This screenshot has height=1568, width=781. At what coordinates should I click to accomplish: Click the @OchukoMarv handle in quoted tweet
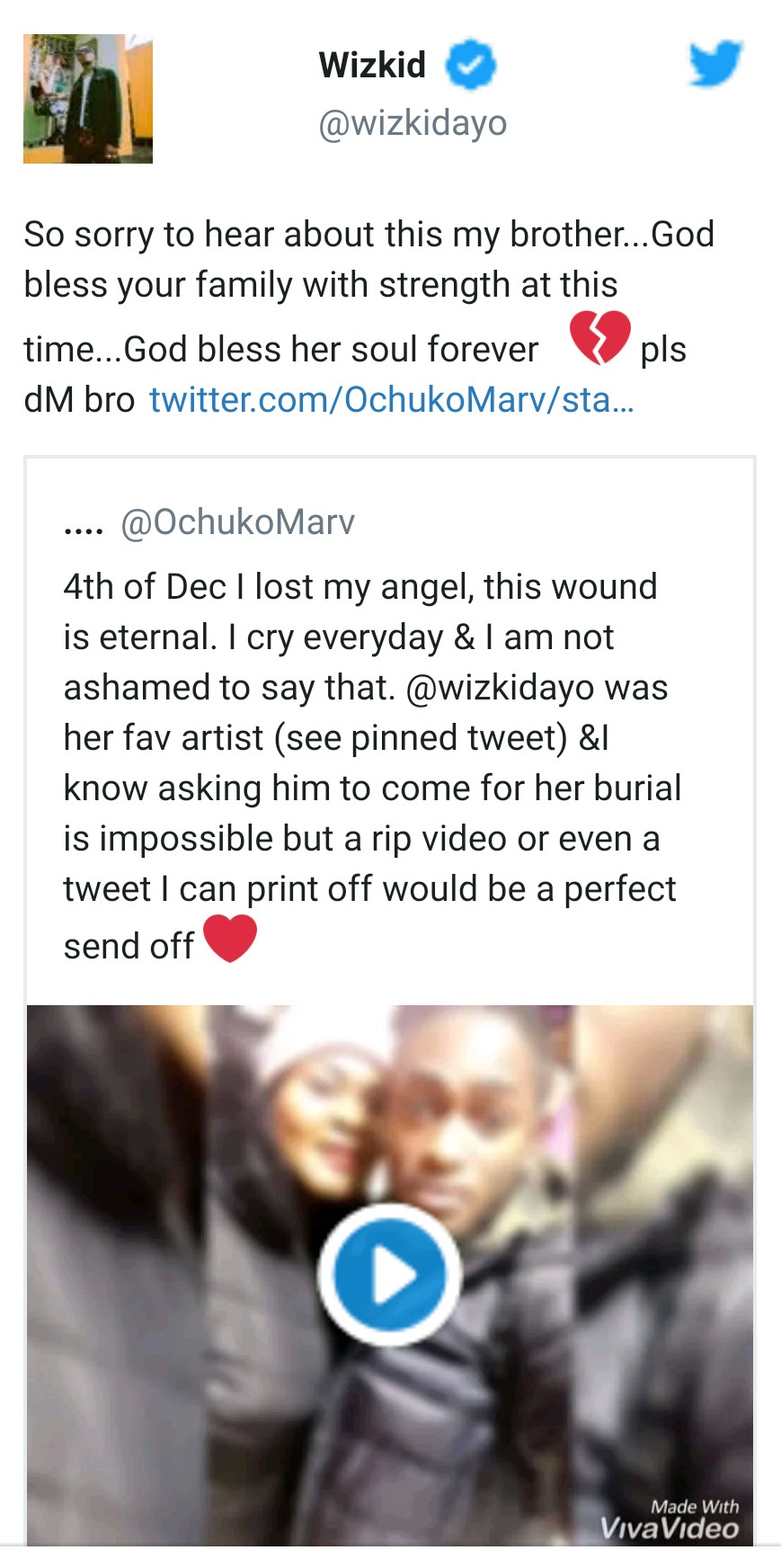[237, 521]
